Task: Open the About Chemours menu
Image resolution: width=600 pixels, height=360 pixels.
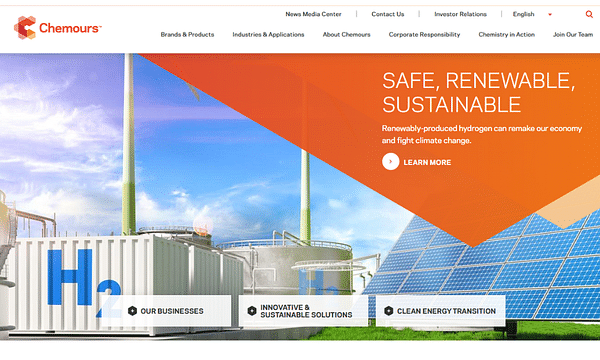Action: [x=346, y=34]
